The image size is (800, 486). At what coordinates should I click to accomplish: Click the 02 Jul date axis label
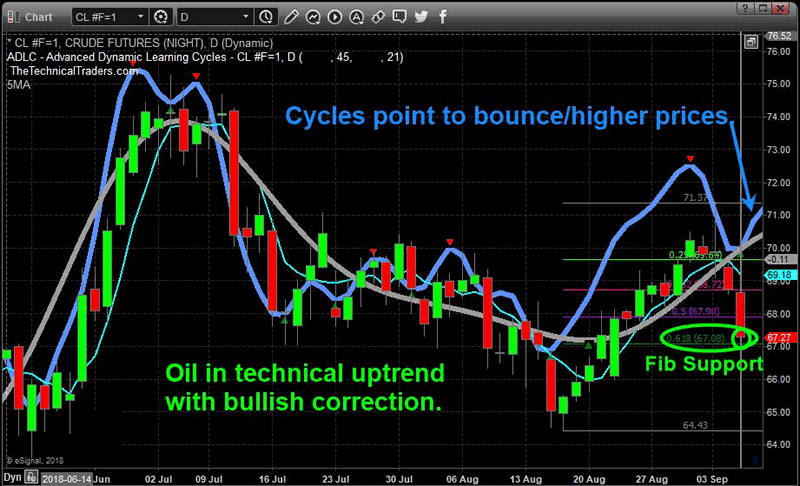158,479
